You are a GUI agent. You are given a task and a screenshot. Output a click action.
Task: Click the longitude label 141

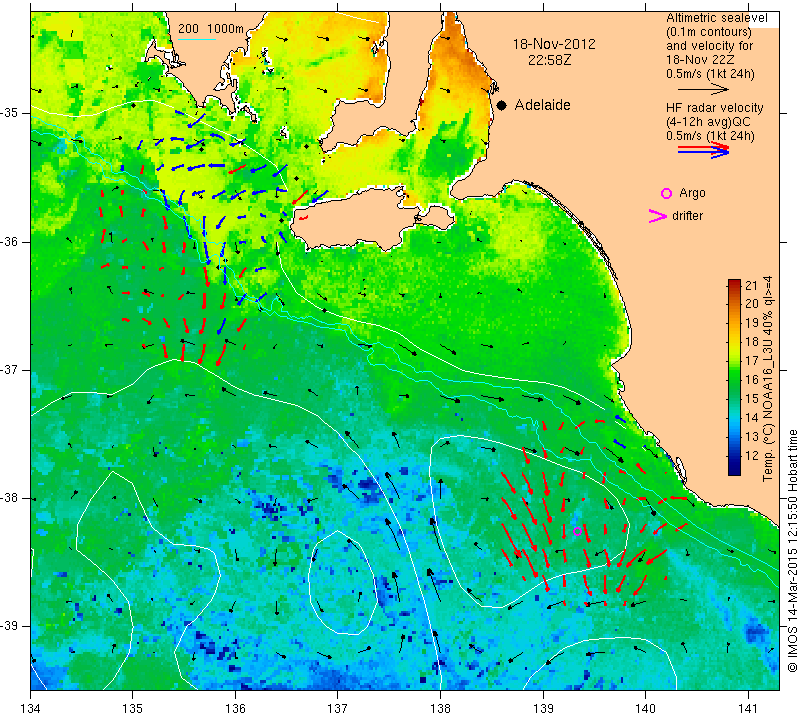pos(748,708)
